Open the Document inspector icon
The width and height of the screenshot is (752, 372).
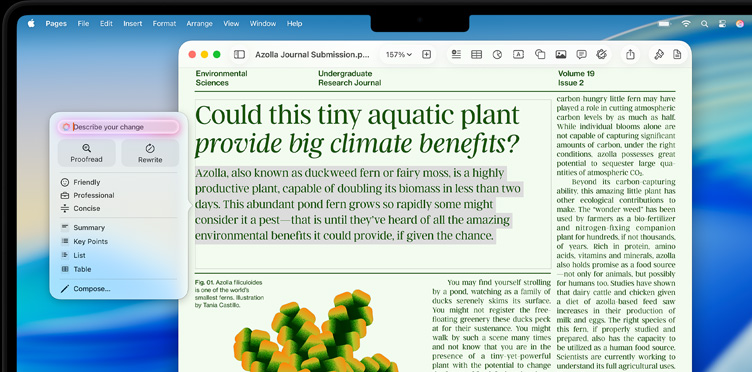click(677, 55)
